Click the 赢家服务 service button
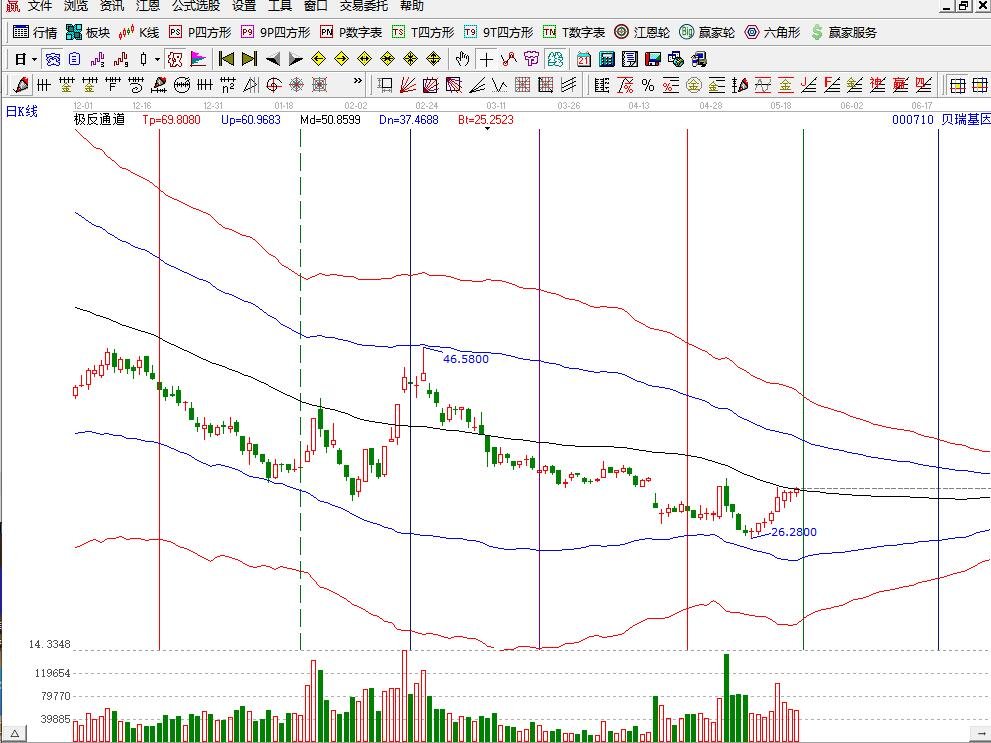 point(844,32)
